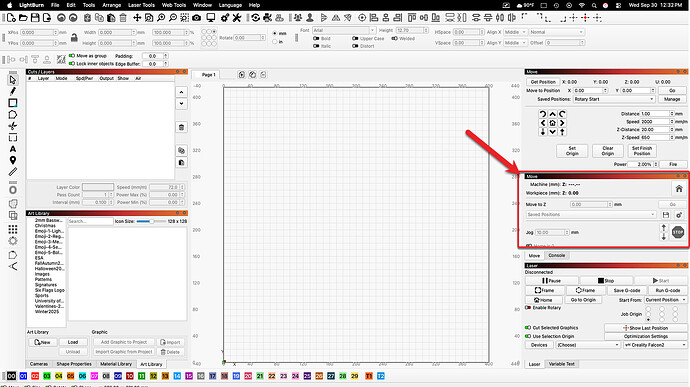690x387 pixels.
Task: Delete the selected layer with the trash icon
Action: (x=181, y=127)
